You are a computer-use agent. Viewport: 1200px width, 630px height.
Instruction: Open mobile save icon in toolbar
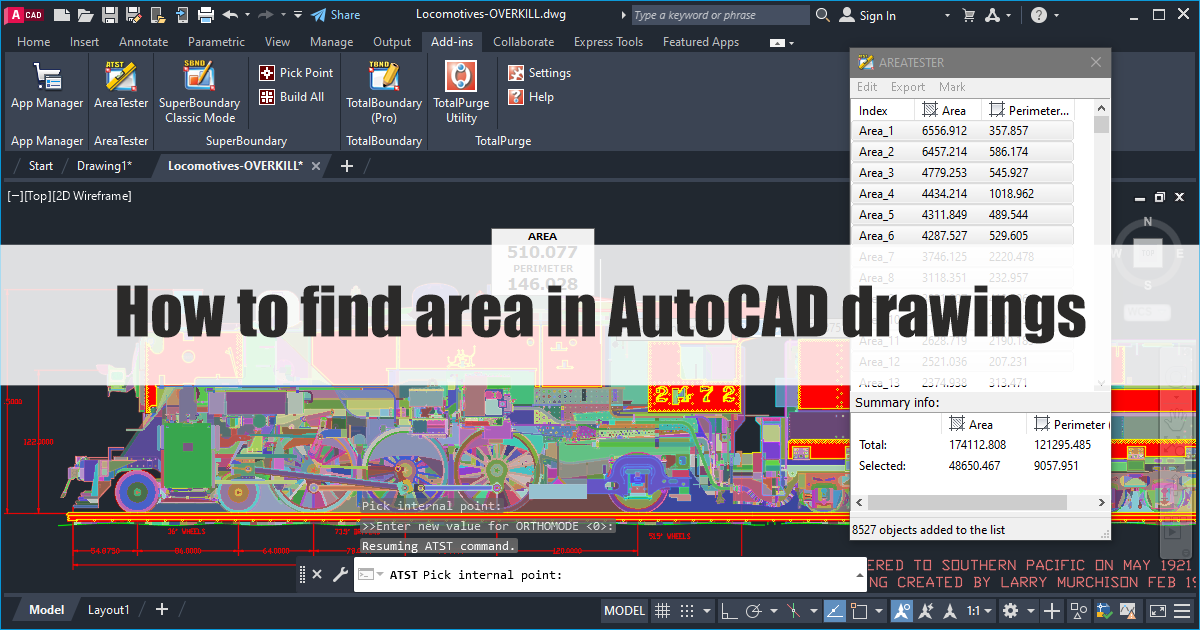tap(182, 15)
